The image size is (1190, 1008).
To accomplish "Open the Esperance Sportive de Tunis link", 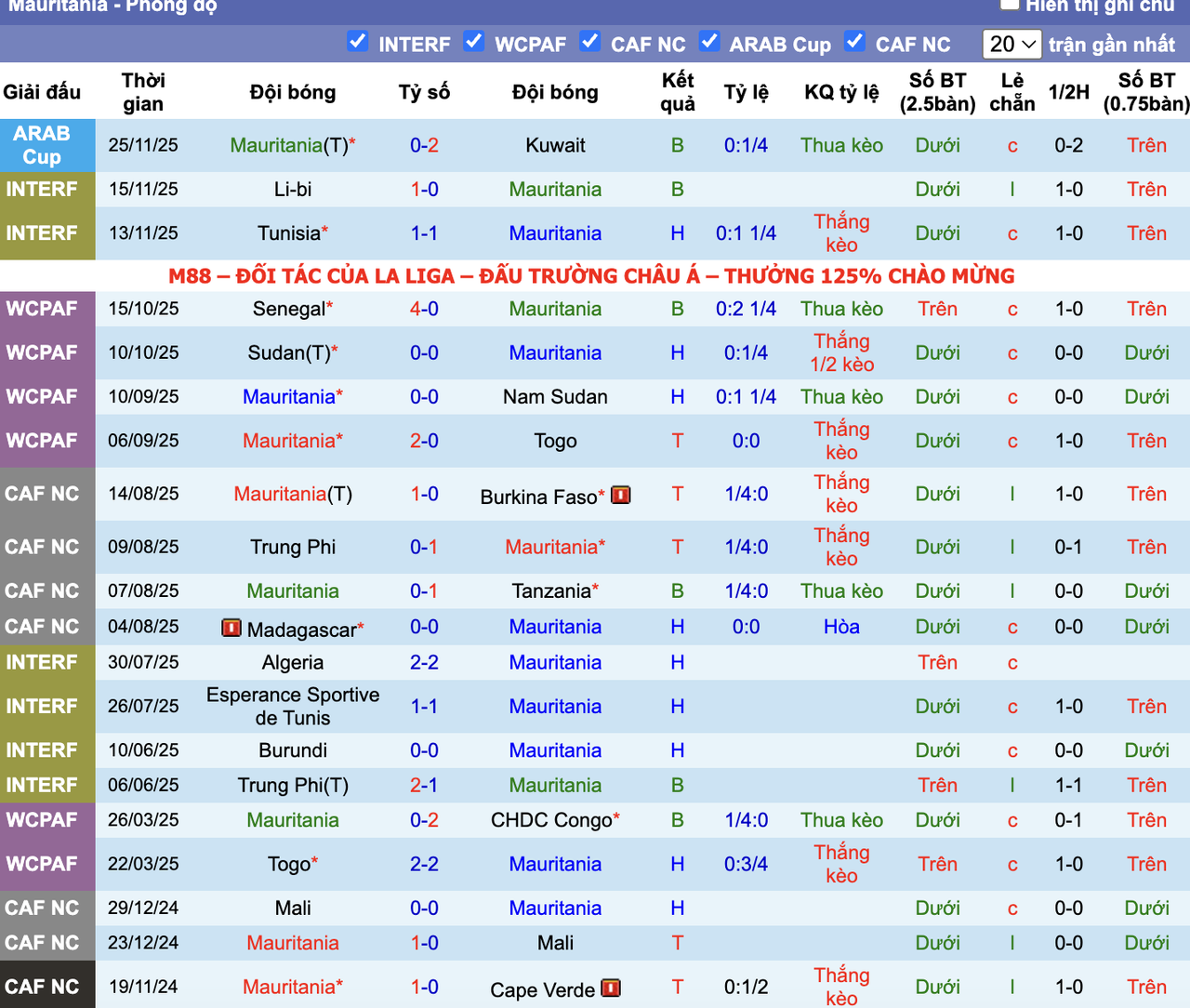I will (293, 706).
